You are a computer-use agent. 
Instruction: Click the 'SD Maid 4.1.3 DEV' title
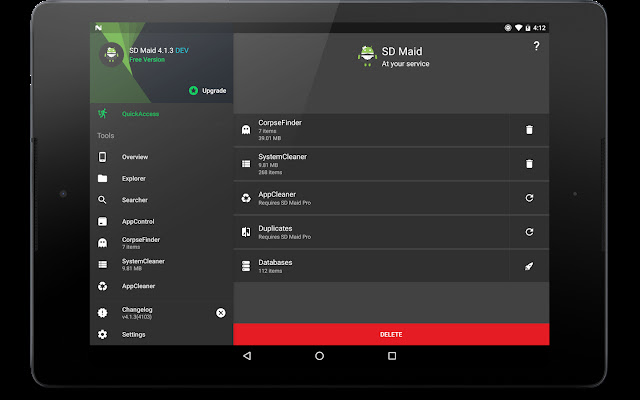(x=159, y=50)
